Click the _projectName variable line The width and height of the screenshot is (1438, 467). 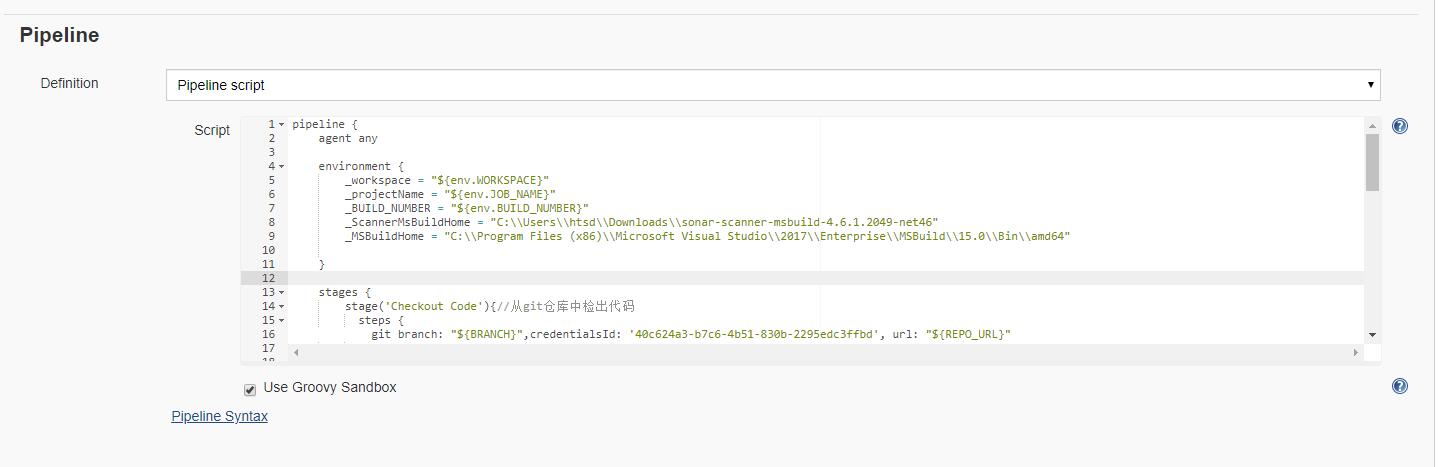coord(450,195)
